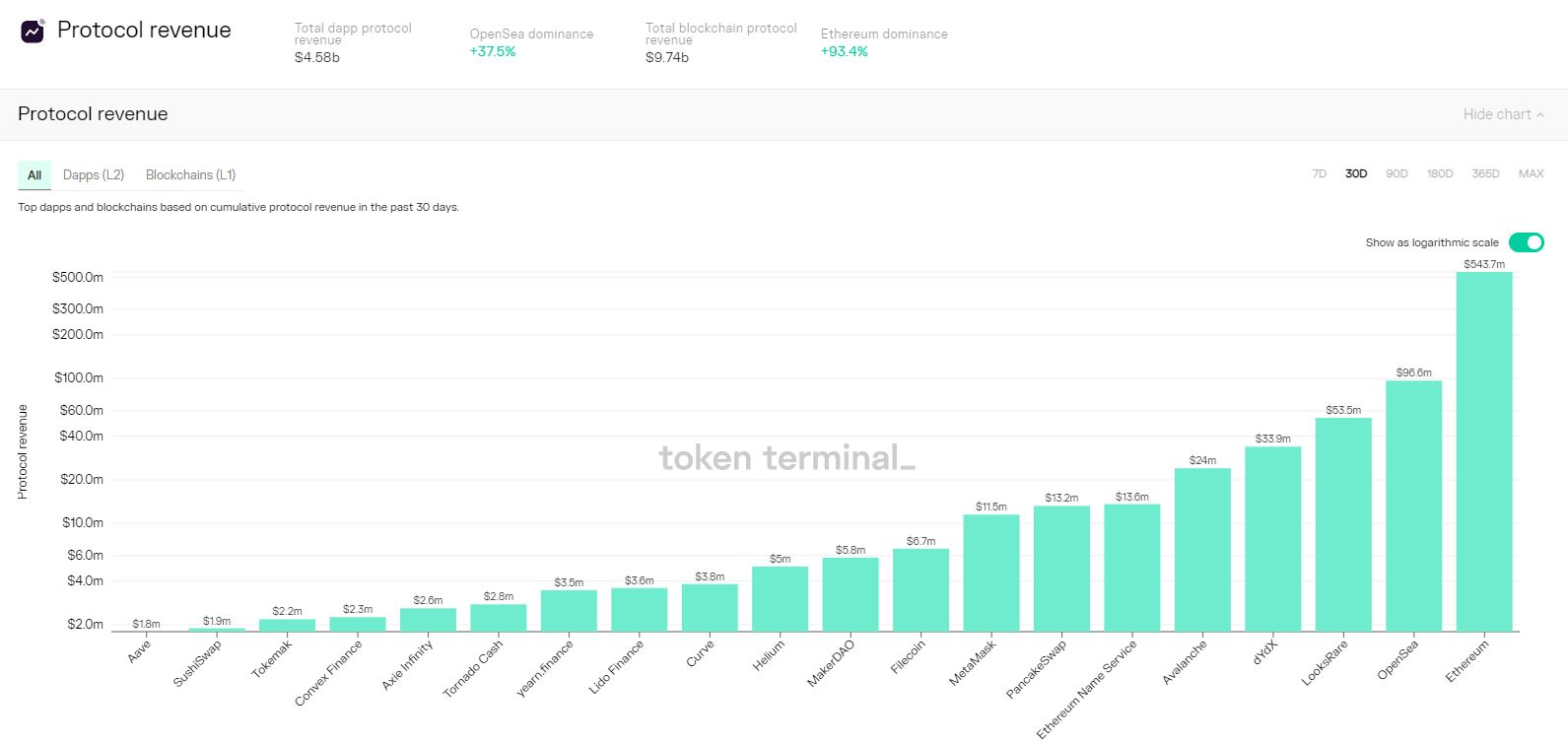
Task: Click the Ethereum axis label
Action: [1467, 661]
